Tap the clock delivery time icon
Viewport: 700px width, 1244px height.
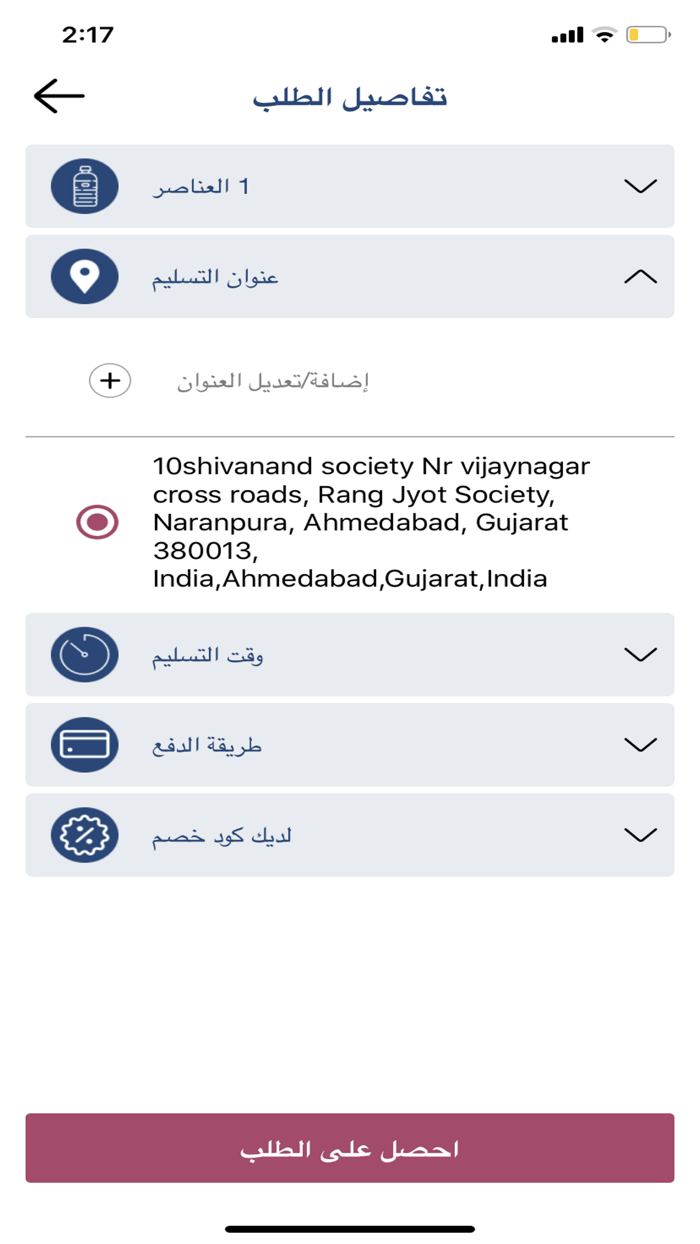pyautogui.click(x=85, y=655)
